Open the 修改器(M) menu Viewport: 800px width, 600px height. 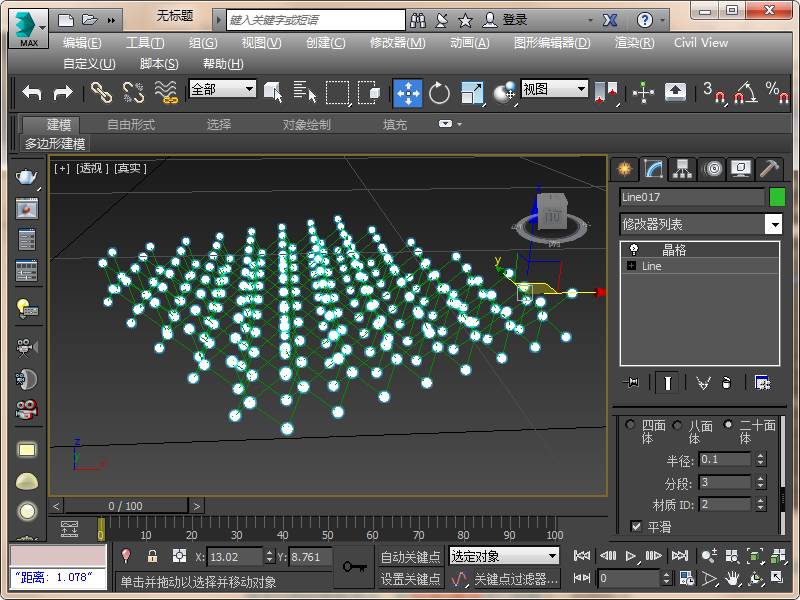[x=397, y=42]
